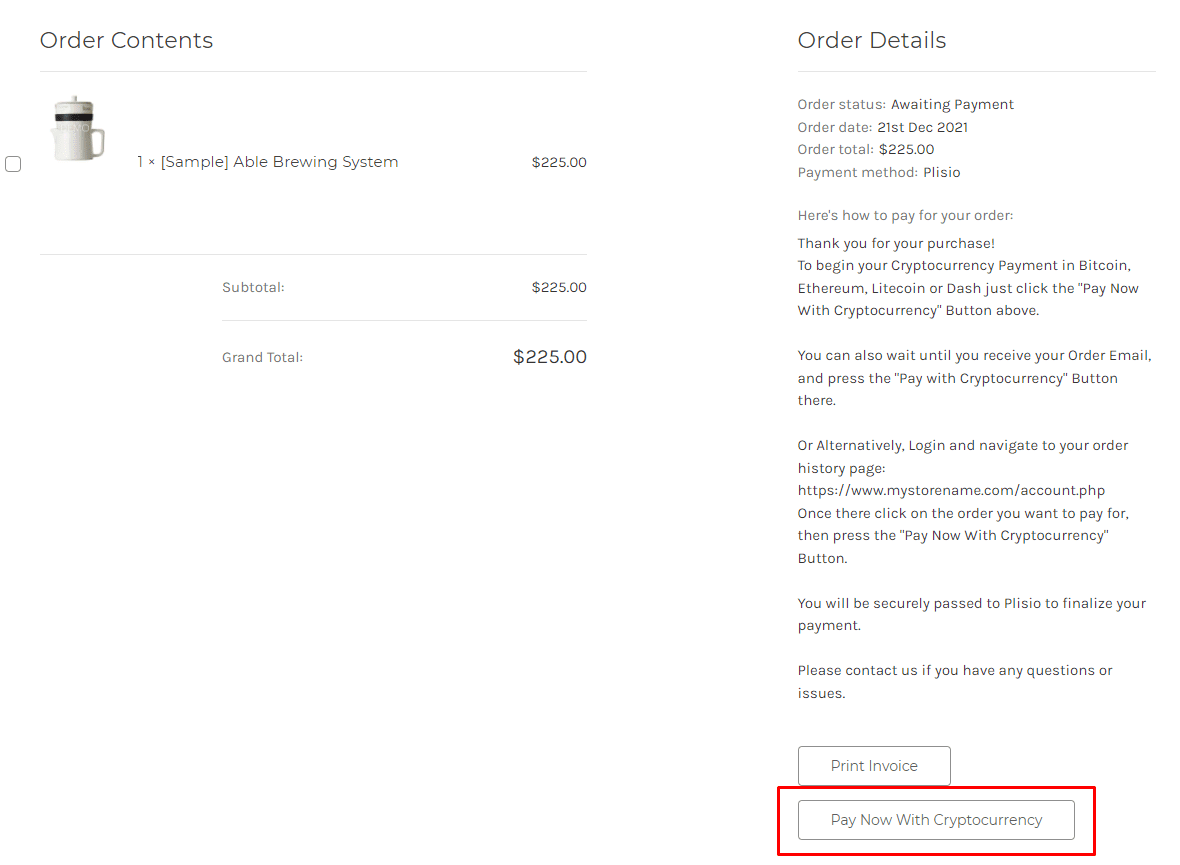The width and height of the screenshot is (1180, 865).
Task: Click the Grand Total label
Action: pyautogui.click(x=262, y=358)
